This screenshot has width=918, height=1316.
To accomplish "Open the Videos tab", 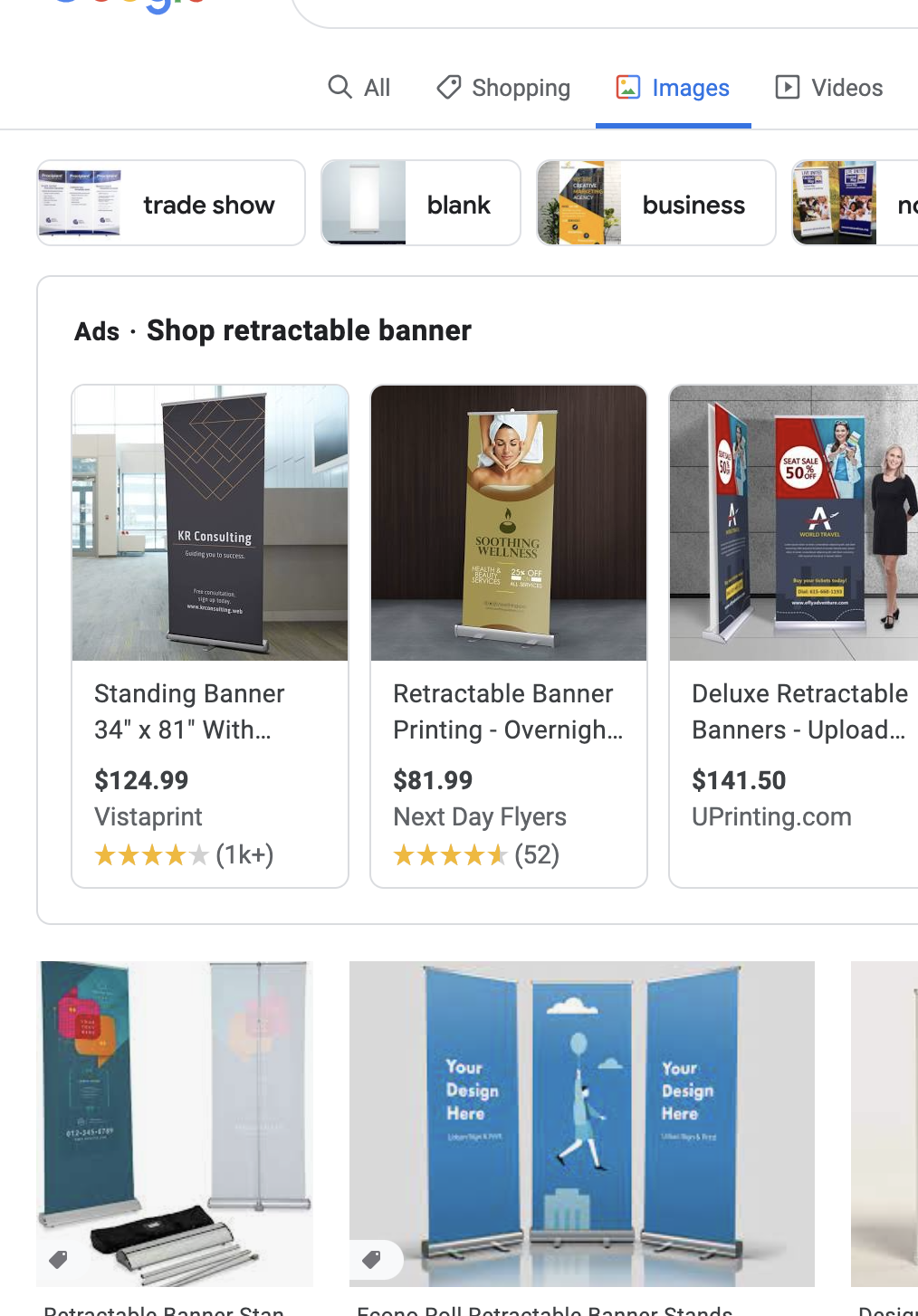I will 828,88.
